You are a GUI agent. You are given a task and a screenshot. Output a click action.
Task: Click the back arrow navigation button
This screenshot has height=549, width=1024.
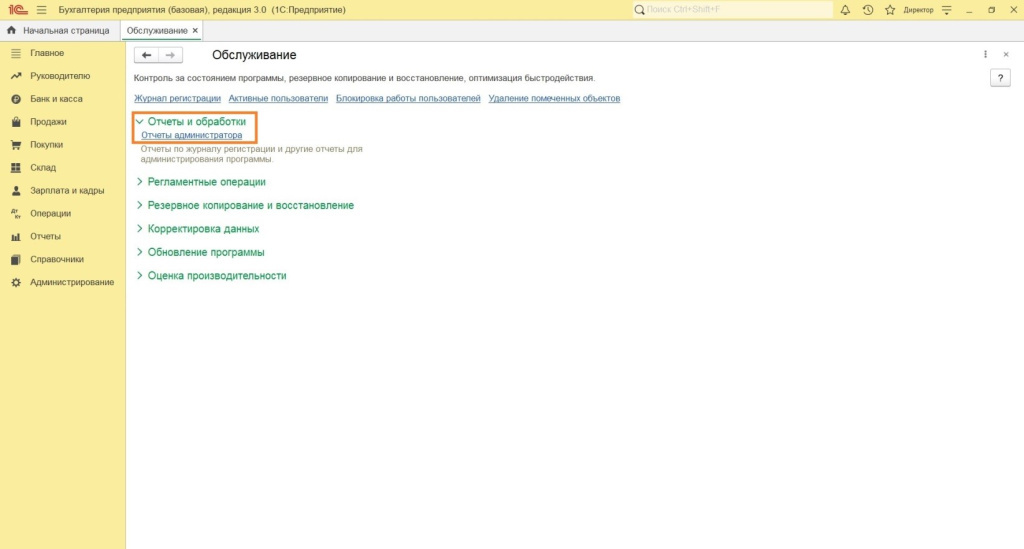pyautogui.click(x=147, y=55)
